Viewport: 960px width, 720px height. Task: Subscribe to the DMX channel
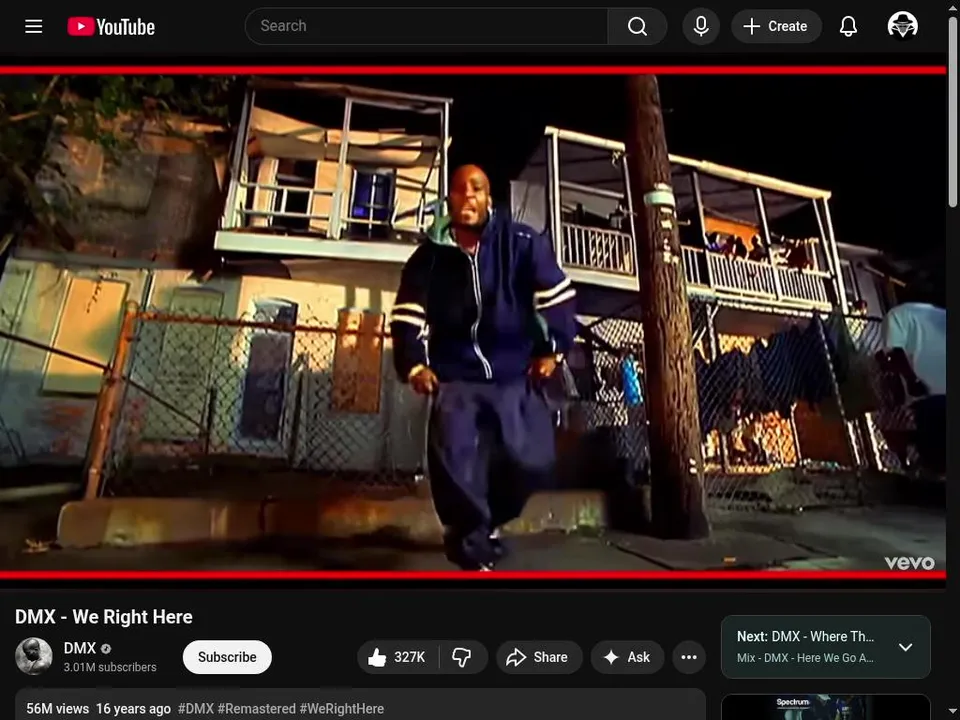227,657
